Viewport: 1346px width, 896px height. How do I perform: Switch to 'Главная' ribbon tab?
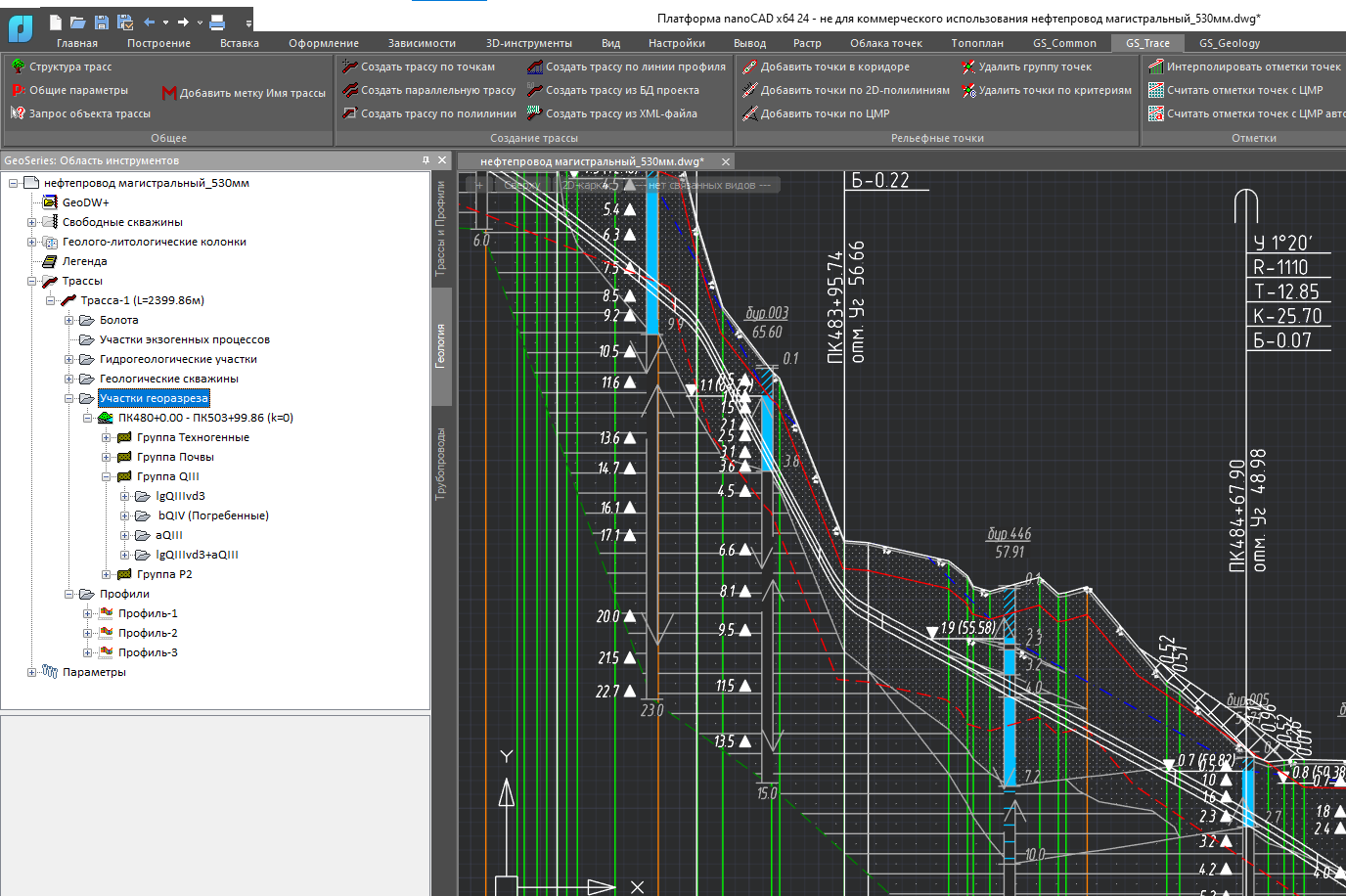click(x=77, y=43)
